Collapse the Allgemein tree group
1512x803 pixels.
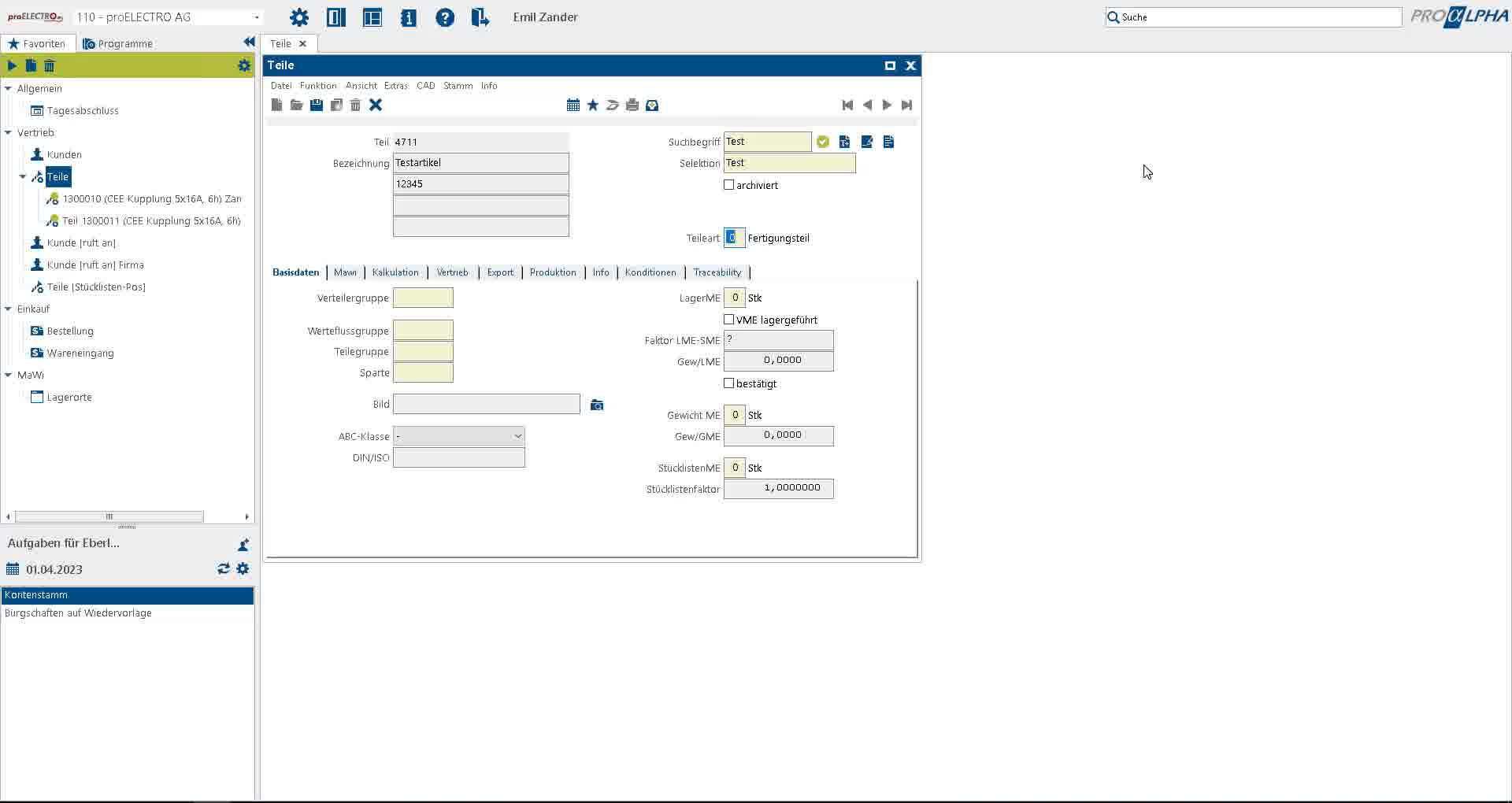tap(8, 88)
